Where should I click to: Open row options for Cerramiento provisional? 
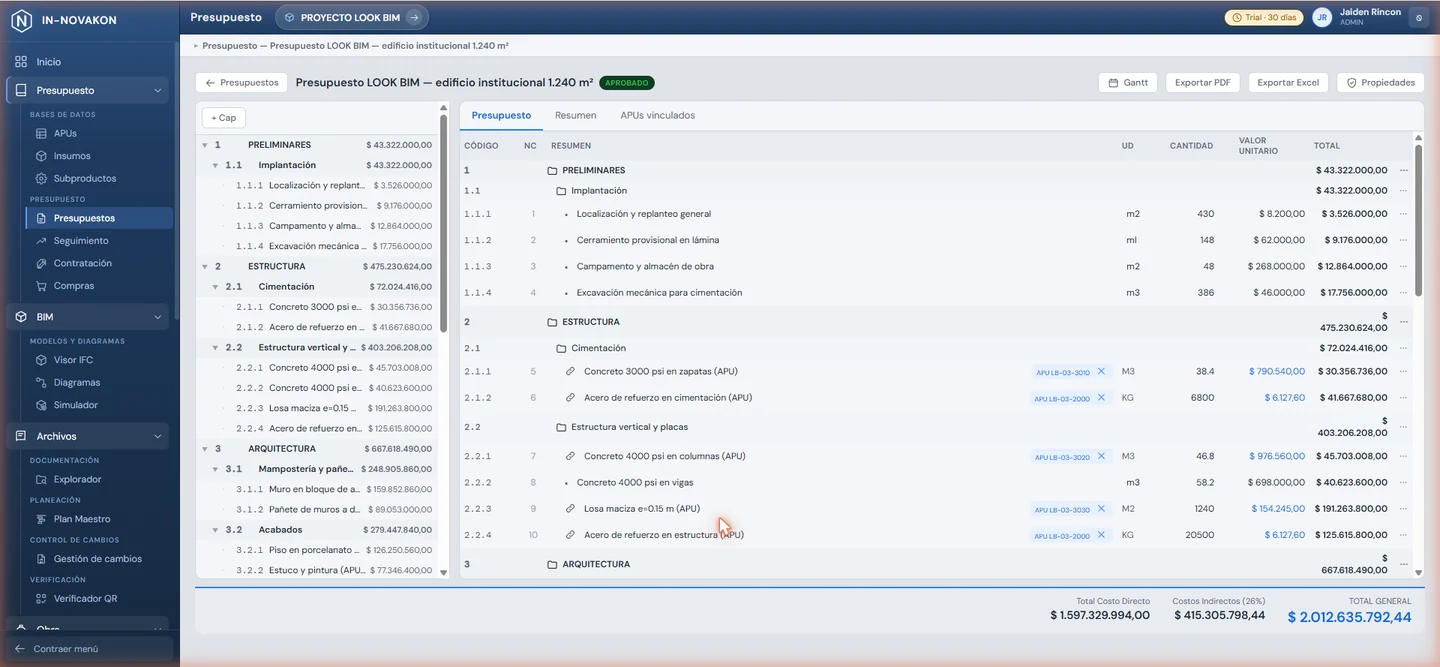(1404, 240)
